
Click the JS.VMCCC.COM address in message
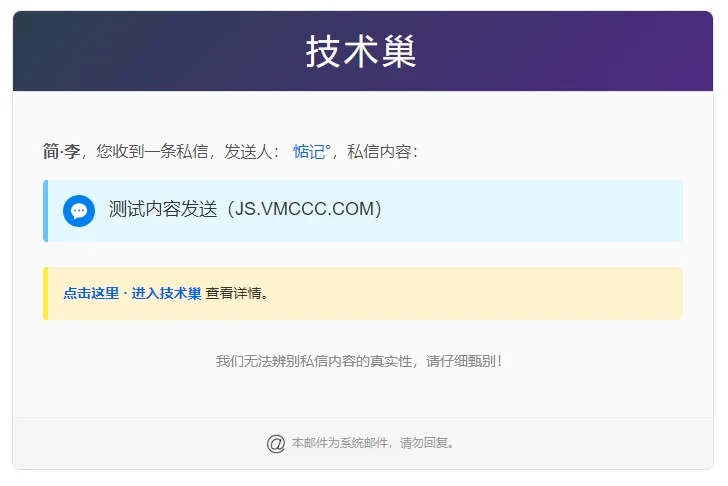coord(303,210)
